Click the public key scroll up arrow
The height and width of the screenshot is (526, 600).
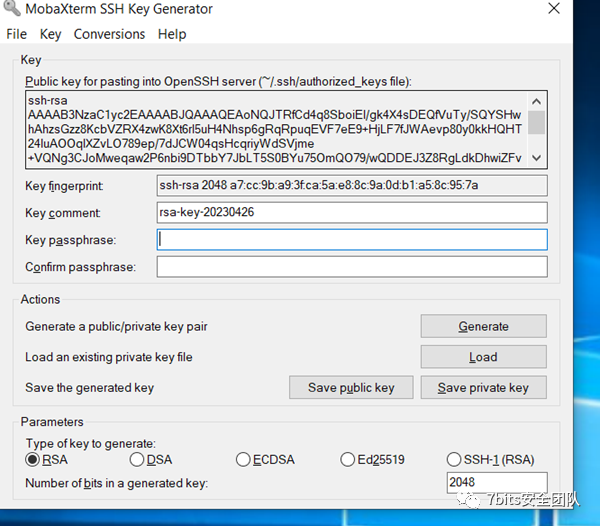(x=536, y=101)
